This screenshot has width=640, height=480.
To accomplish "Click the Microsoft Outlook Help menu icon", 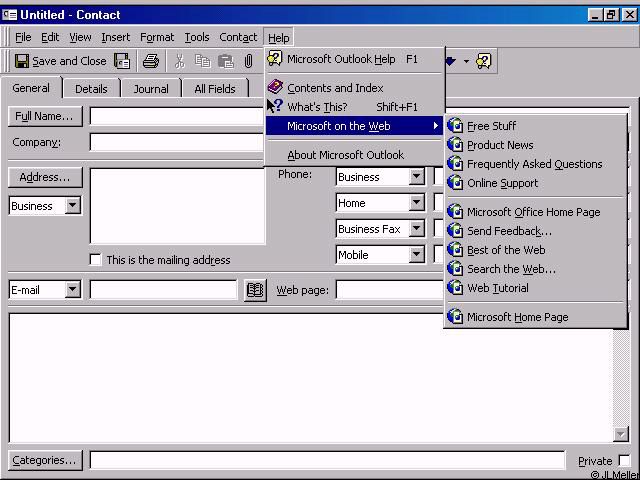I will (275, 59).
